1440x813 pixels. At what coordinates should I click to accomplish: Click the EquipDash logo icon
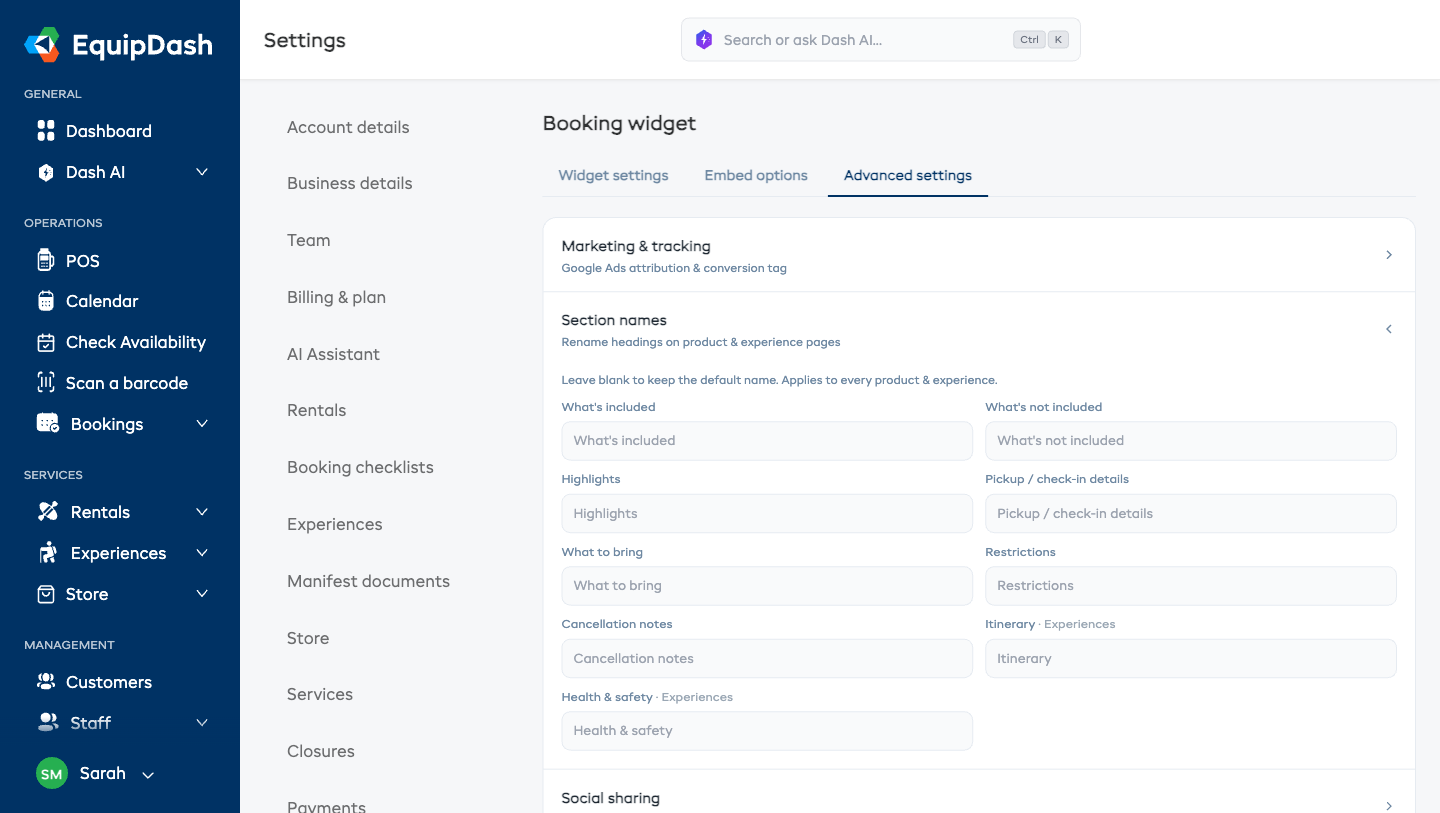pyautogui.click(x=42, y=44)
